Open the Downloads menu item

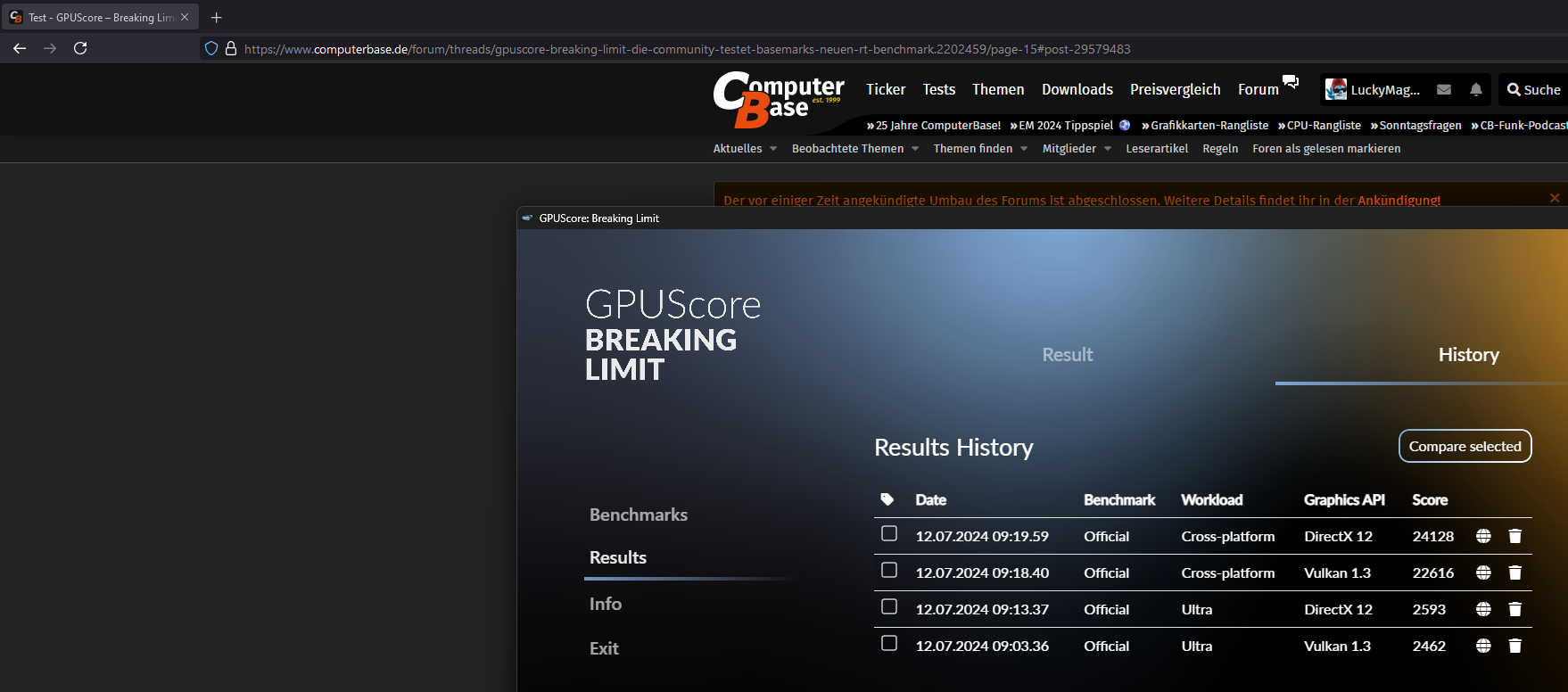(1077, 89)
